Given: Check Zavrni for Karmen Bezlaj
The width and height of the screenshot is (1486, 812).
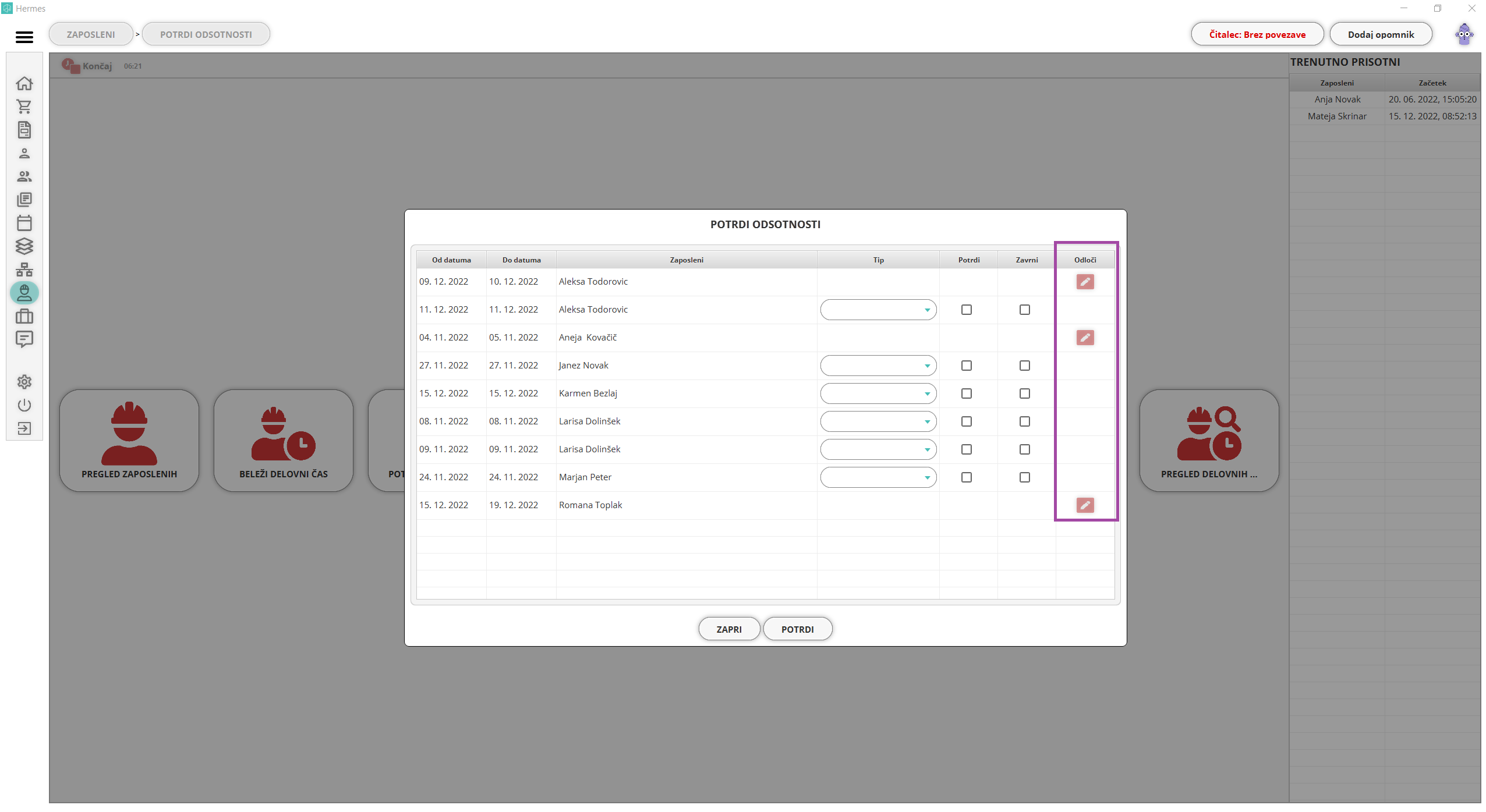Looking at the screenshot, I should (1025, 393).
